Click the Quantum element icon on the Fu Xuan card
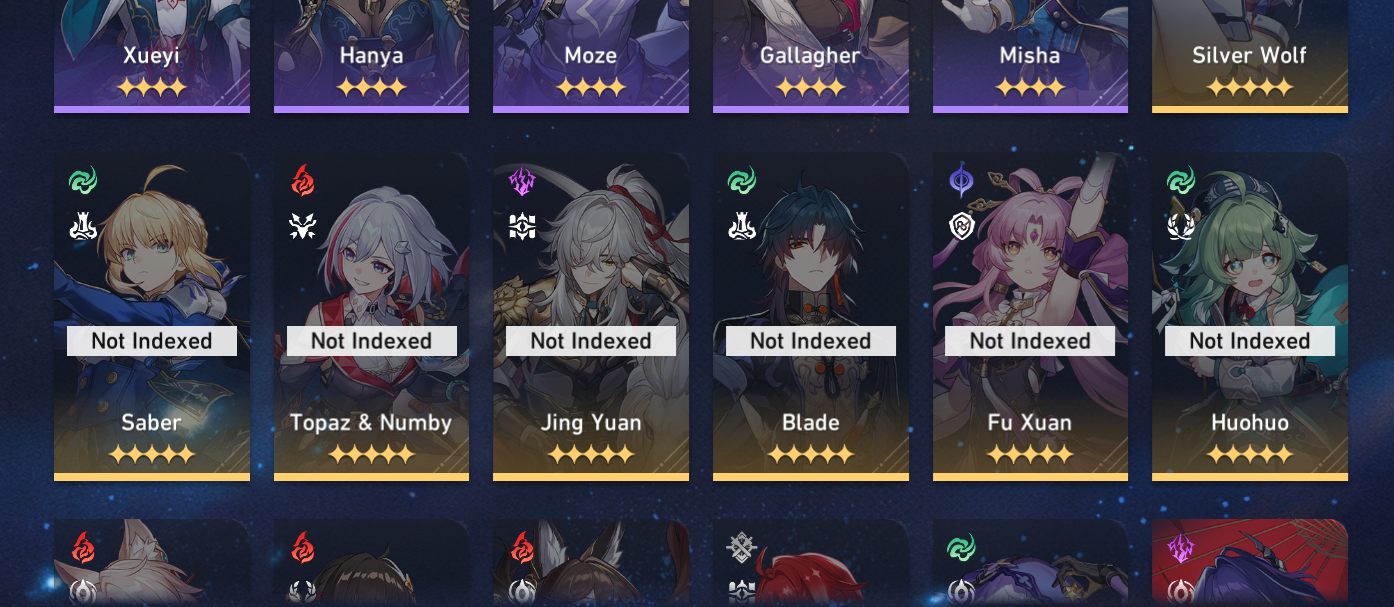This screenshot has height=607, width=1394. click(961, 180)
